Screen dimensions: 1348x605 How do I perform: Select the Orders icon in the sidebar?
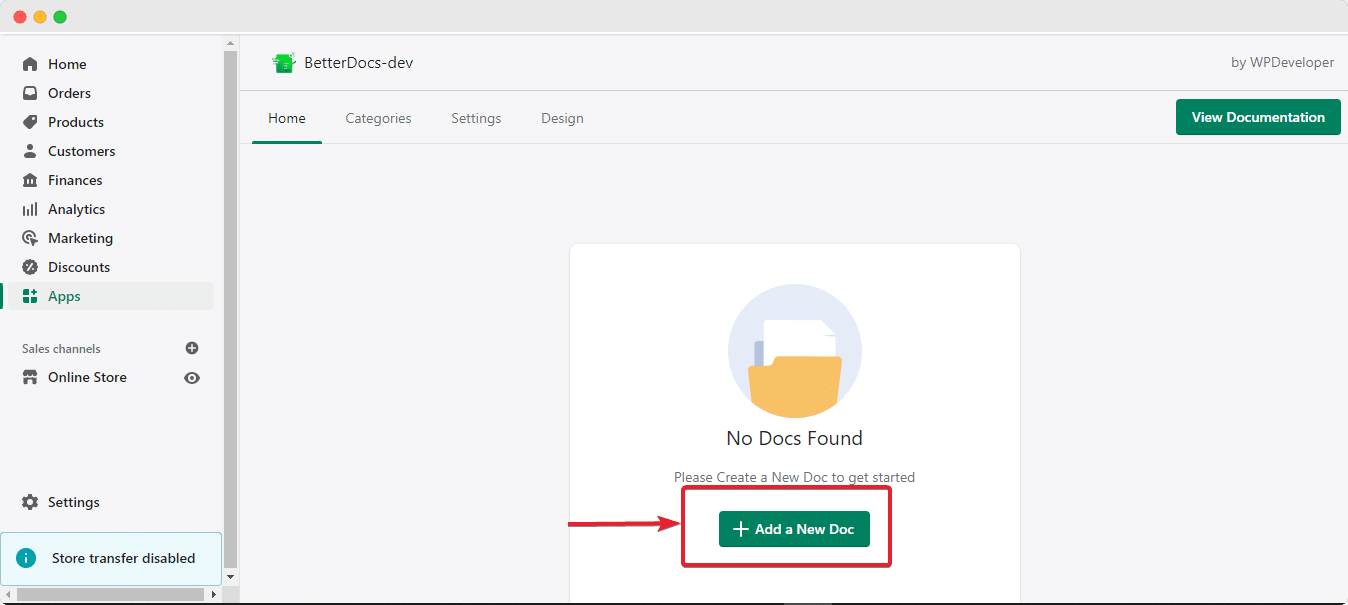30,92
